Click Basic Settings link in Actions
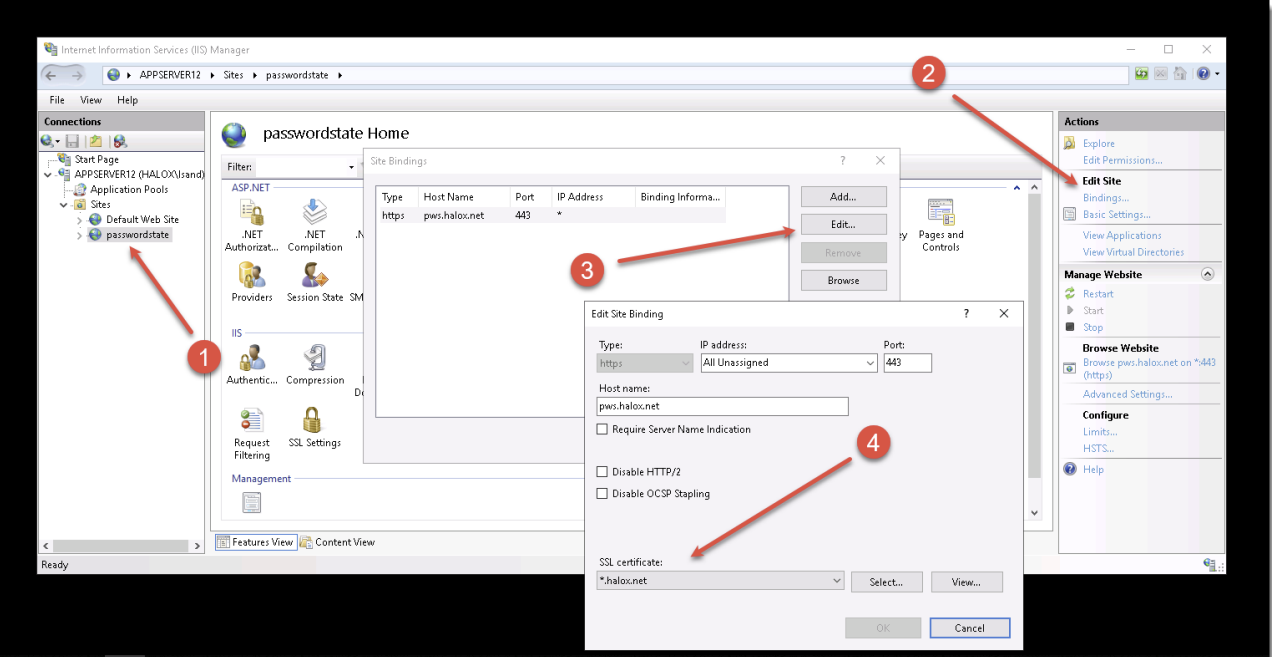This screenshot has height=657, width=1272. 1116,215
